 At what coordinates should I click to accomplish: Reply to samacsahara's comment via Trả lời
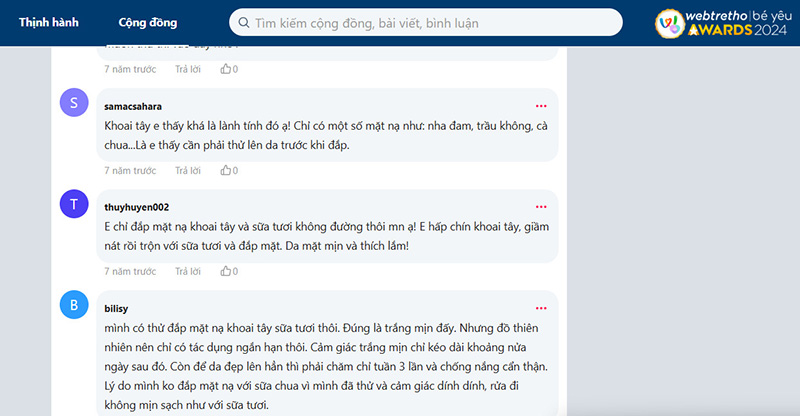188,170
